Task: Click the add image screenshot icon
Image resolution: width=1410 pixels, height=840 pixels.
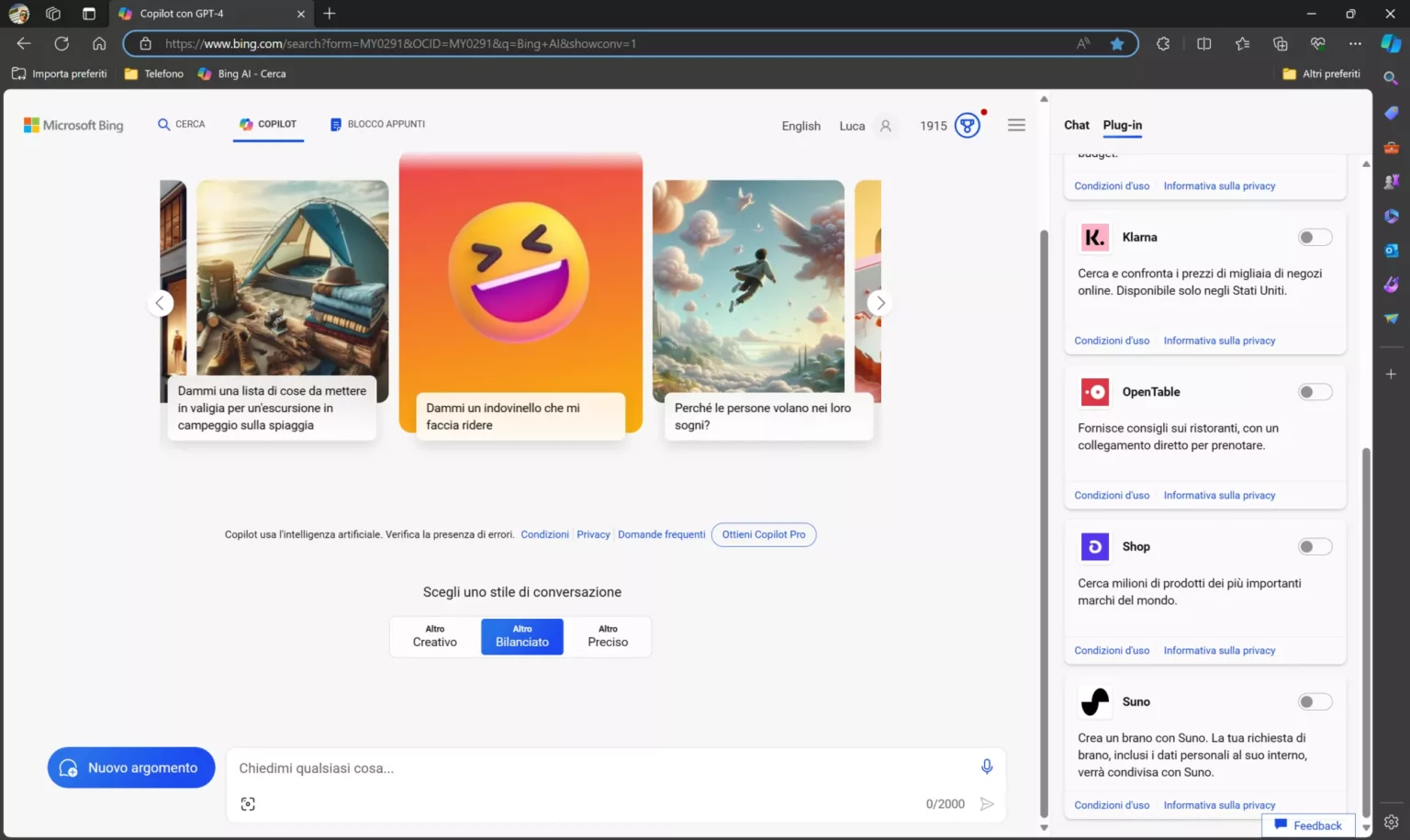Action: tap(248, 804)
